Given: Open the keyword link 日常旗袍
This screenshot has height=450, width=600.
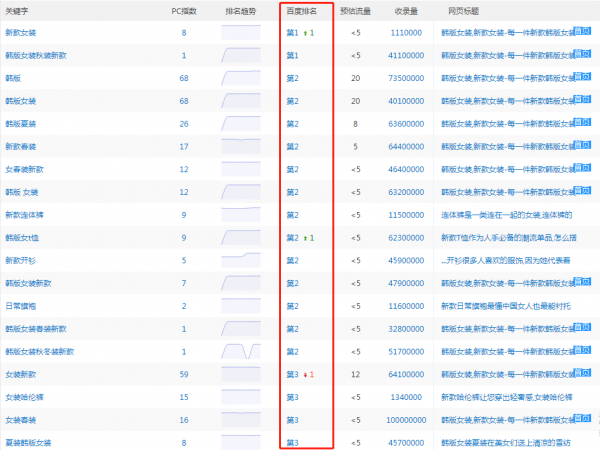Looking at the screenshot, I should (20, 306).
